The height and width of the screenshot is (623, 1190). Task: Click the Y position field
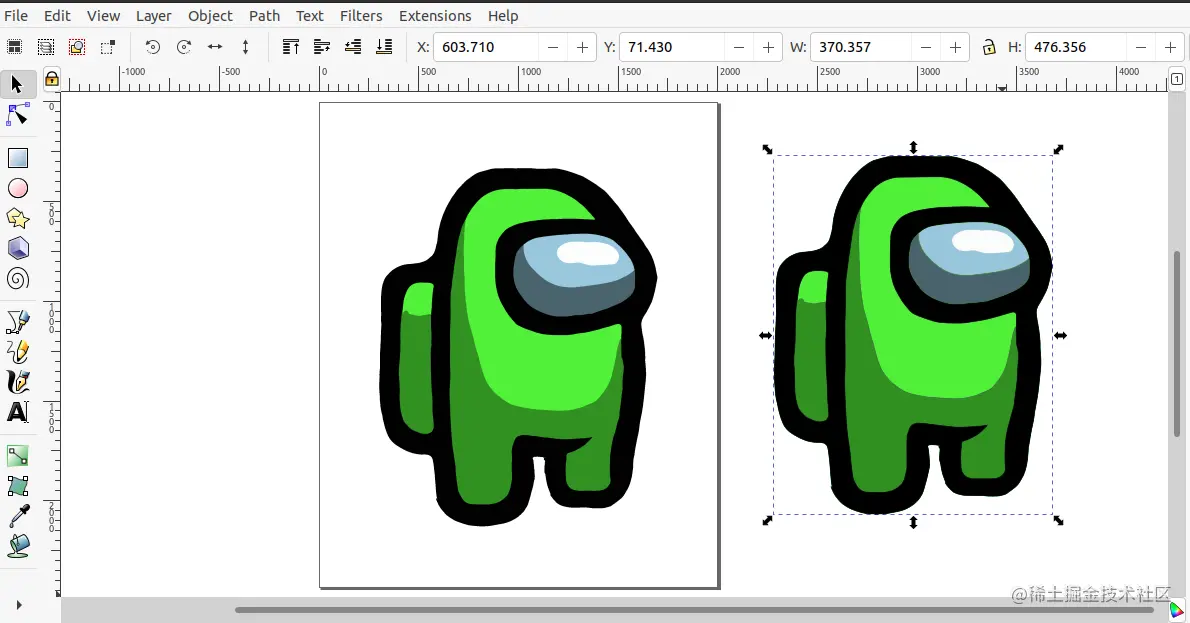point(672,47)
